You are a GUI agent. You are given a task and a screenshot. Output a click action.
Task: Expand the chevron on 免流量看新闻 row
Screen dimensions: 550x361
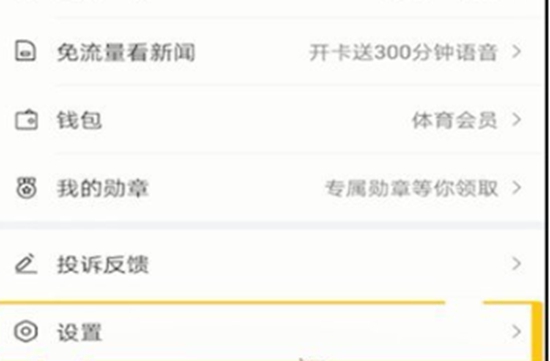(x=516, y=52)
